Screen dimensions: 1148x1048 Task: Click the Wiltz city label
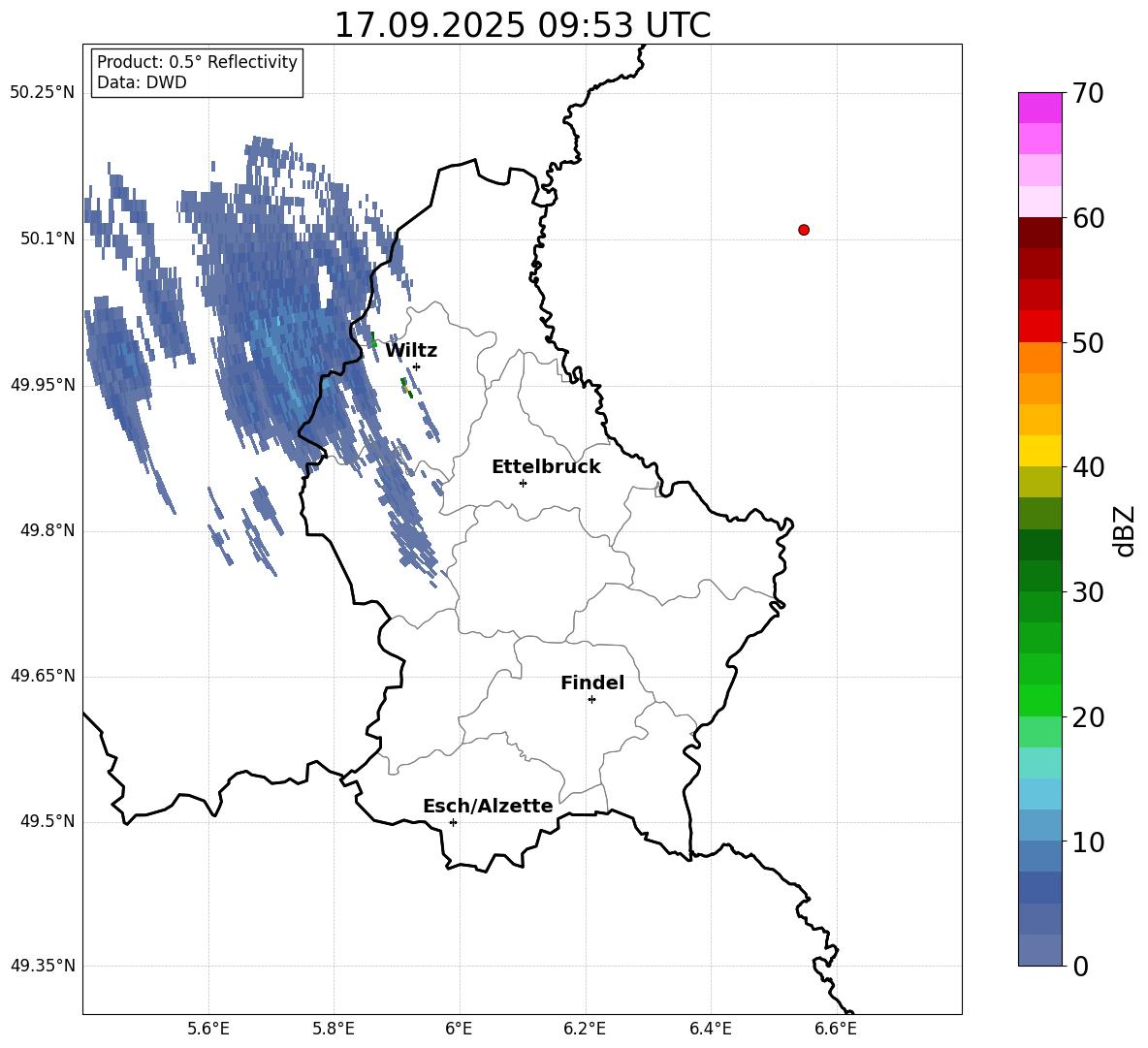click(411, 351)
